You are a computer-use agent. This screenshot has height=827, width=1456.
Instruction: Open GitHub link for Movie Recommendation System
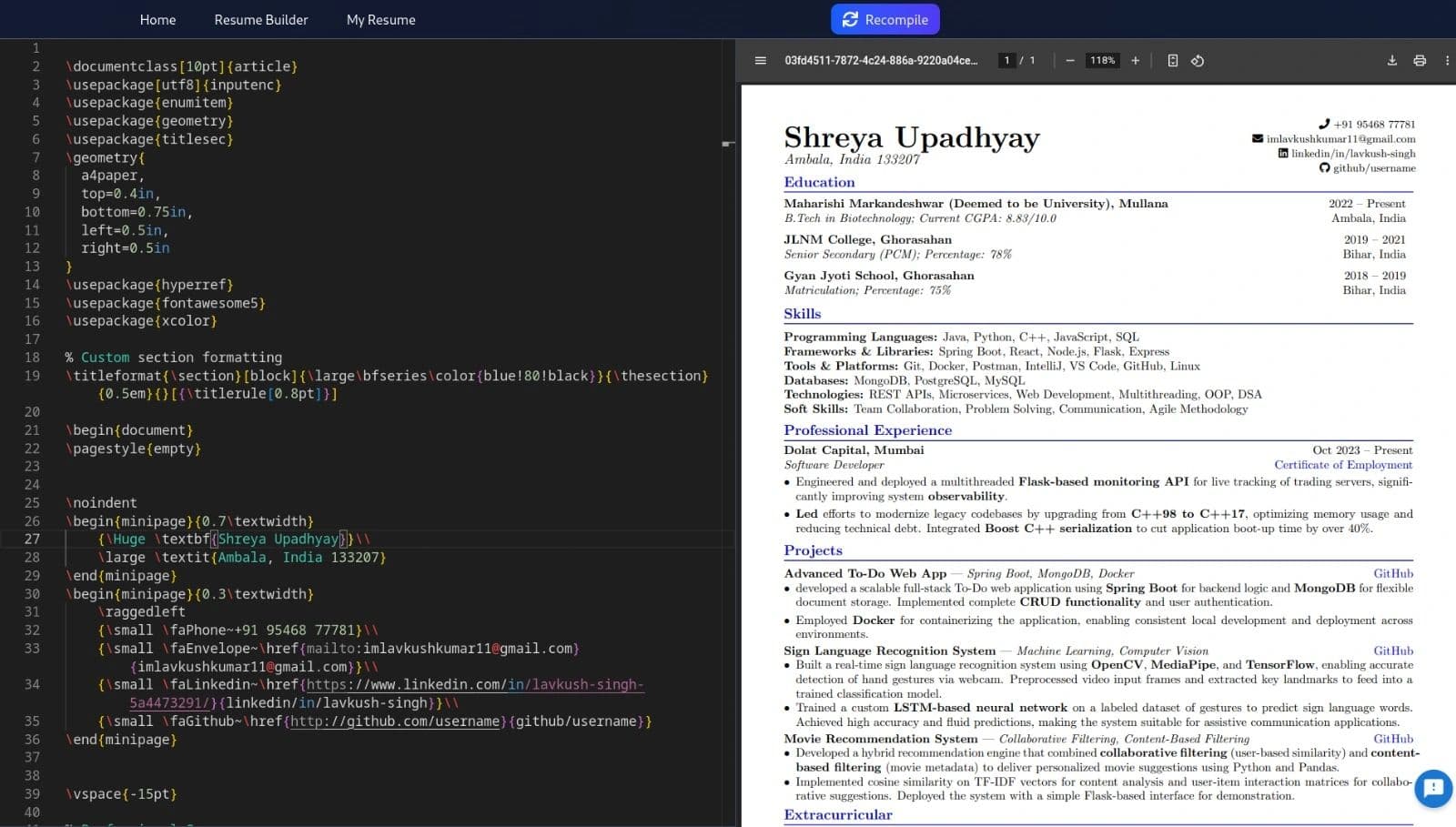click(x=1393, y=740)
